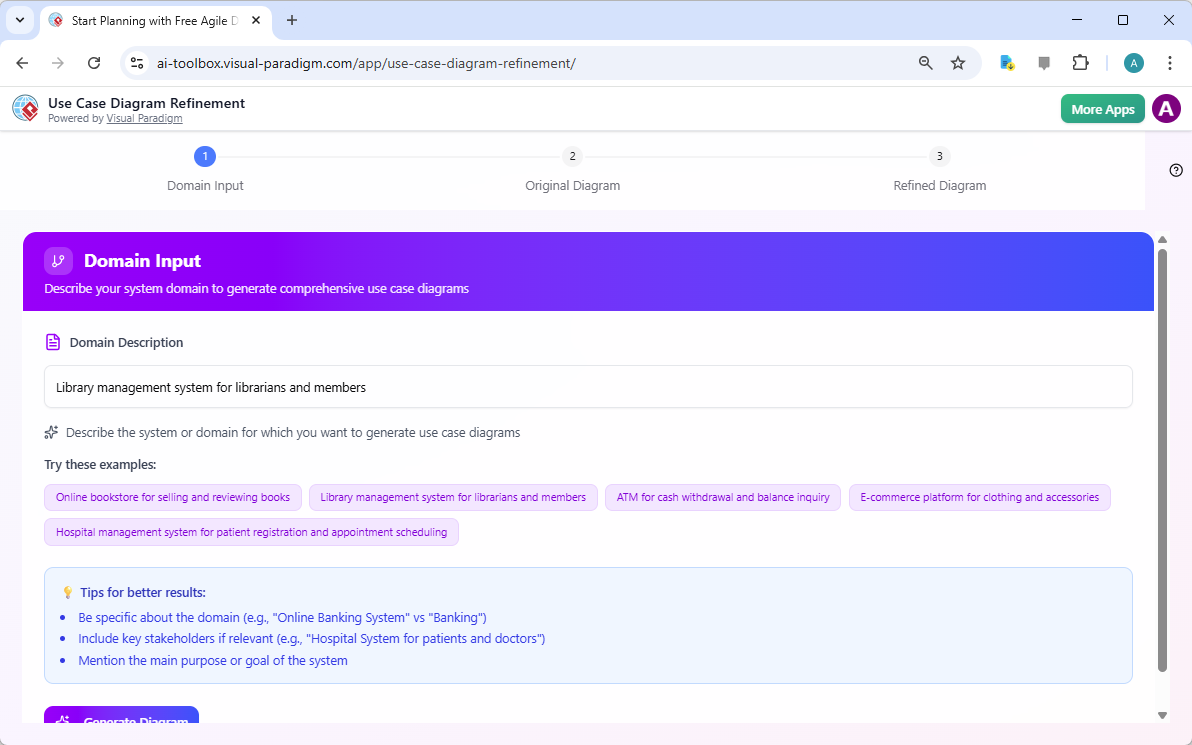This screenshot has width=1192, height=745.
Task: Click the Generate Diagram button
Action: 121,719
